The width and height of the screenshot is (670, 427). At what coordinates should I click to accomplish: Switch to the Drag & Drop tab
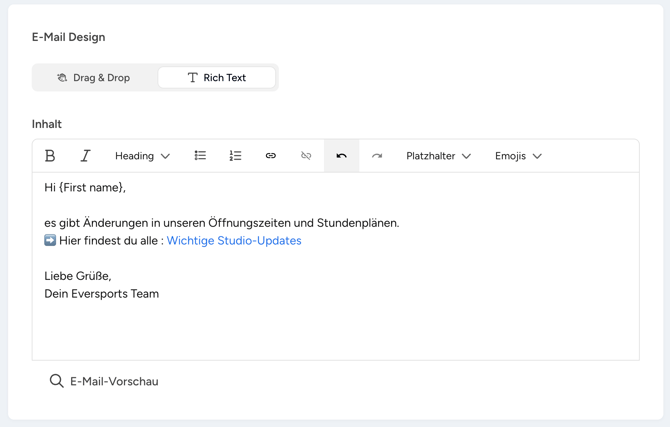[94, 78]
